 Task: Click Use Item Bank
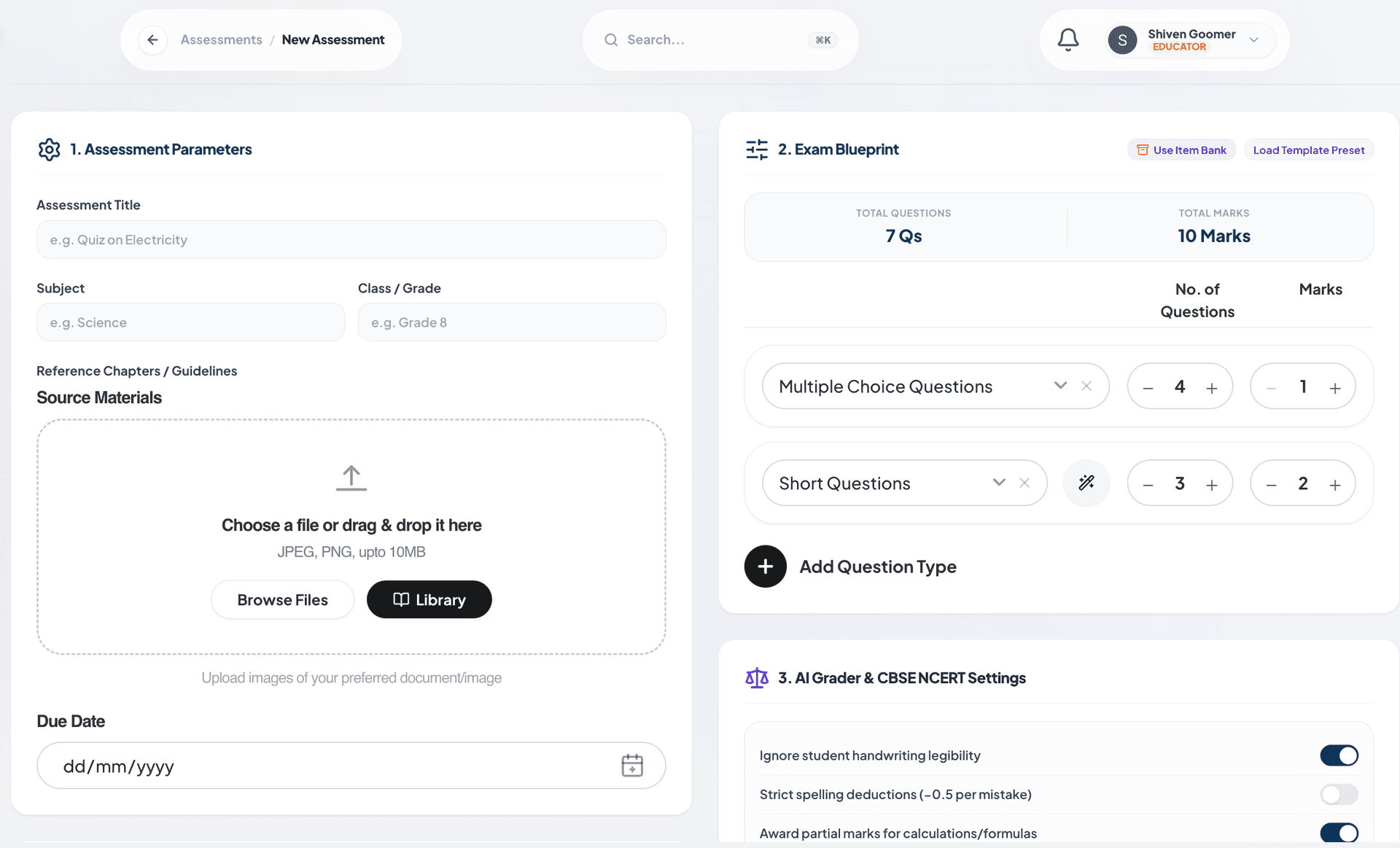click(1181, 149)
